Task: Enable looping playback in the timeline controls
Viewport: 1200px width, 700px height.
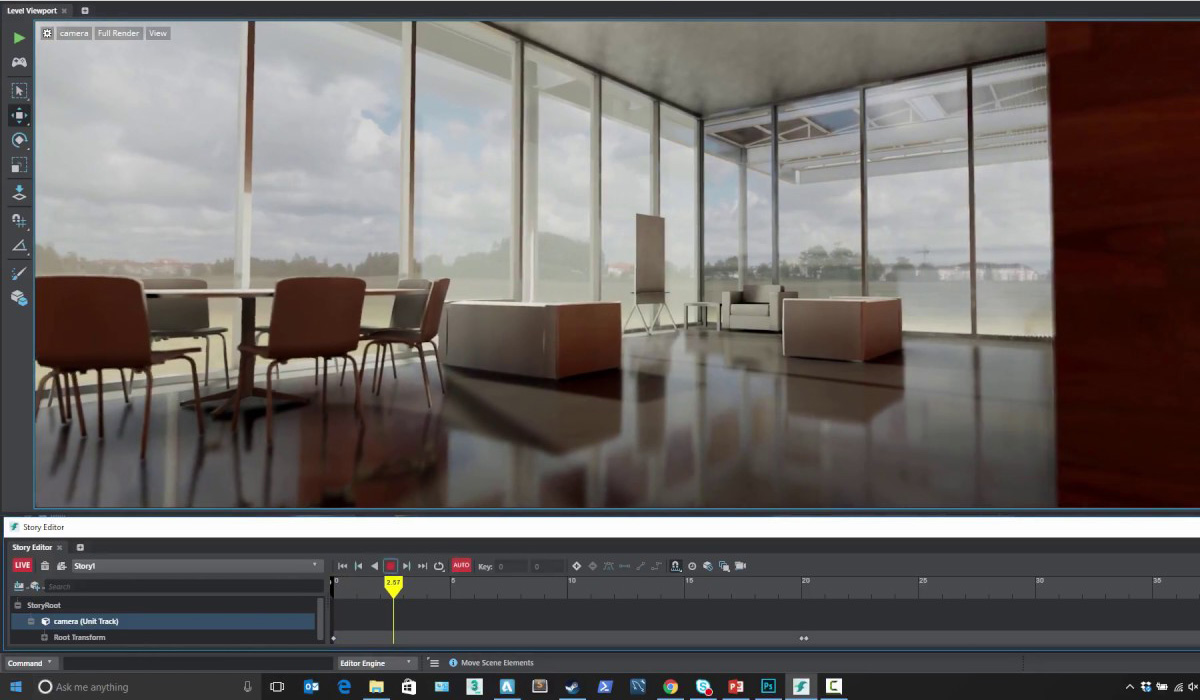Action: (438, 565)
